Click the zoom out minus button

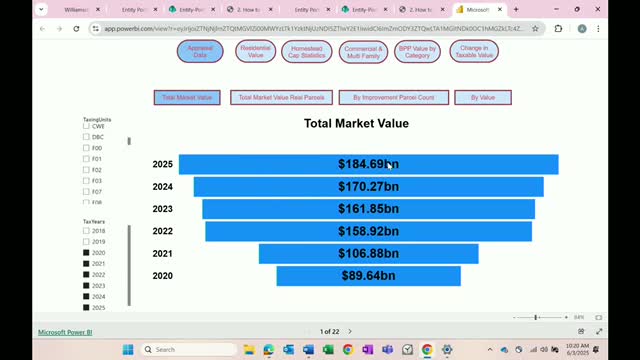pyautogui.click(x=514, y=317)
